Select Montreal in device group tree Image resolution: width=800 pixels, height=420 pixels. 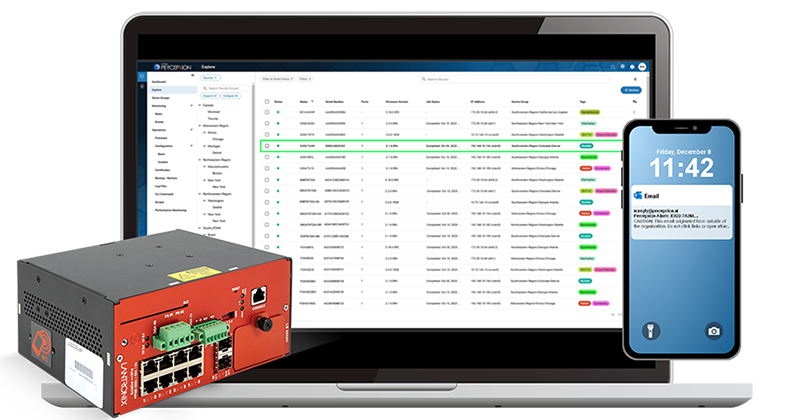point(214,112)
